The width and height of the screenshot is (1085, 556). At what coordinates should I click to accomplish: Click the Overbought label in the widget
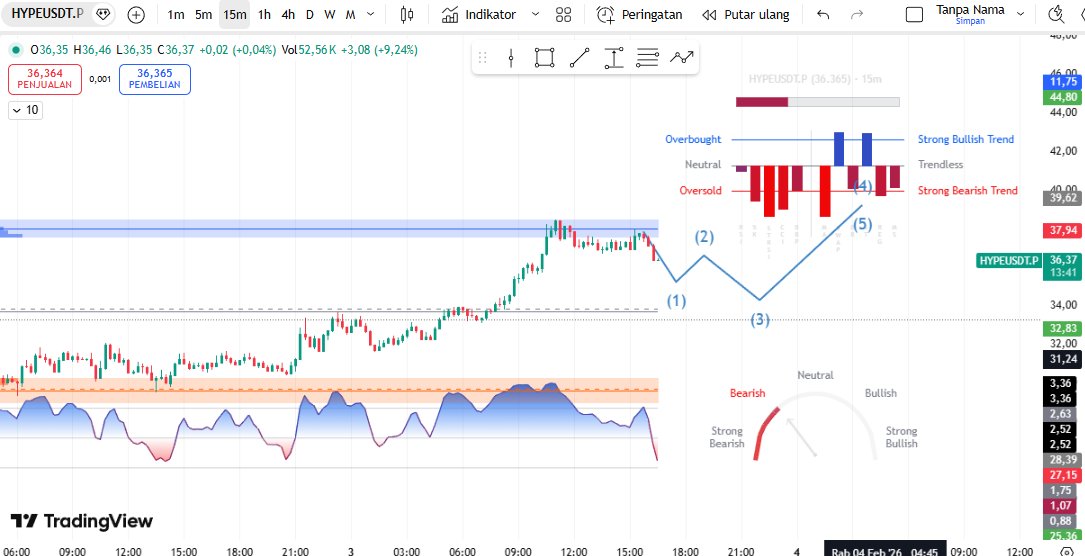[693, 139]
